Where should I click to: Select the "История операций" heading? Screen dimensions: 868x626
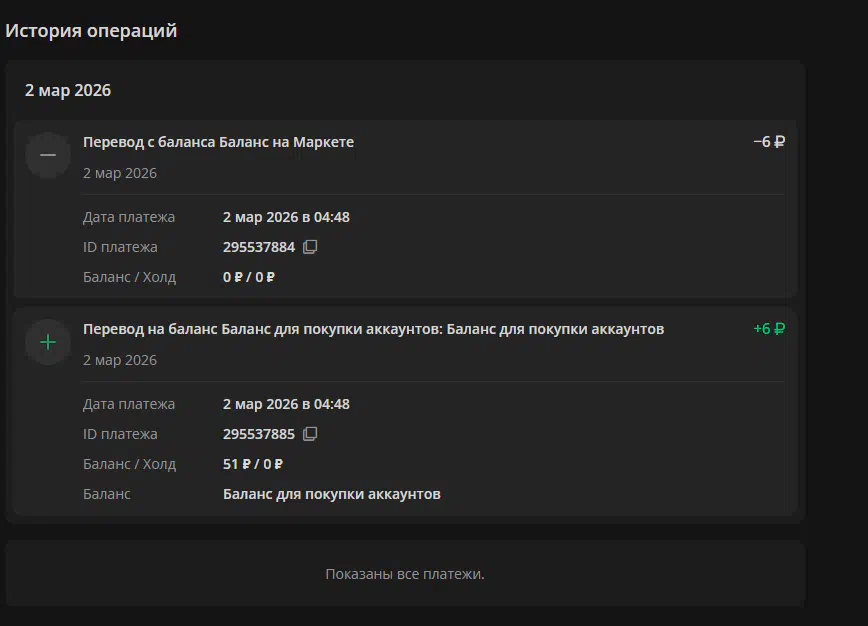(91, 31)
